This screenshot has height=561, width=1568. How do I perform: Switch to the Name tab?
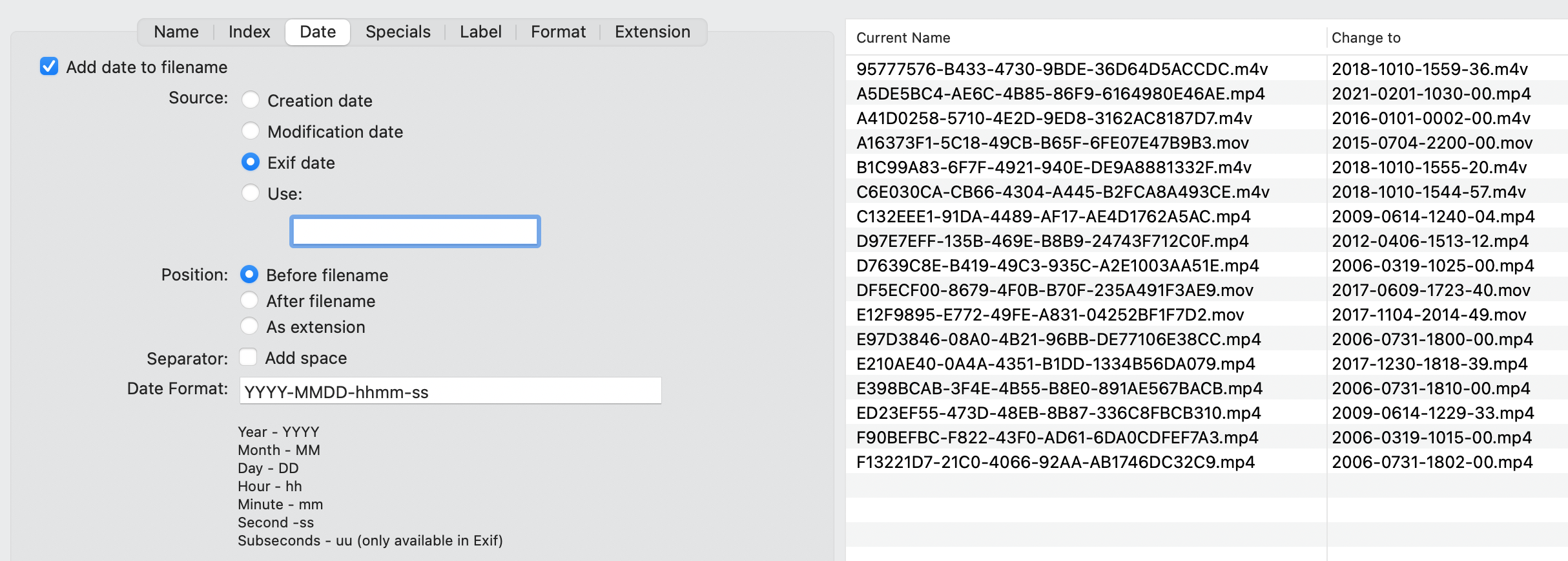176,32
